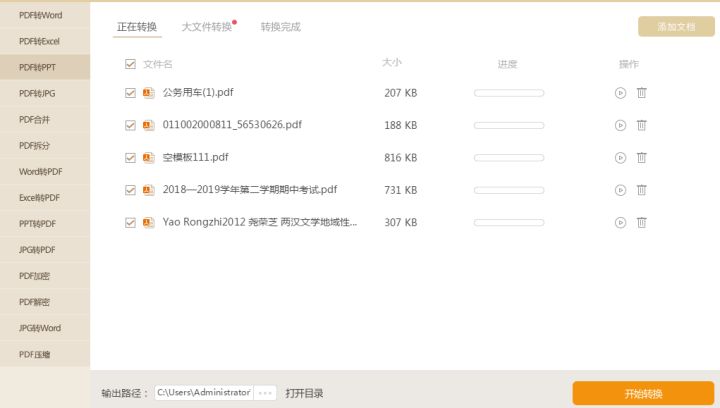720x408 pixels.
Task: Click 打开目录 link
Action: coord(304,393)
